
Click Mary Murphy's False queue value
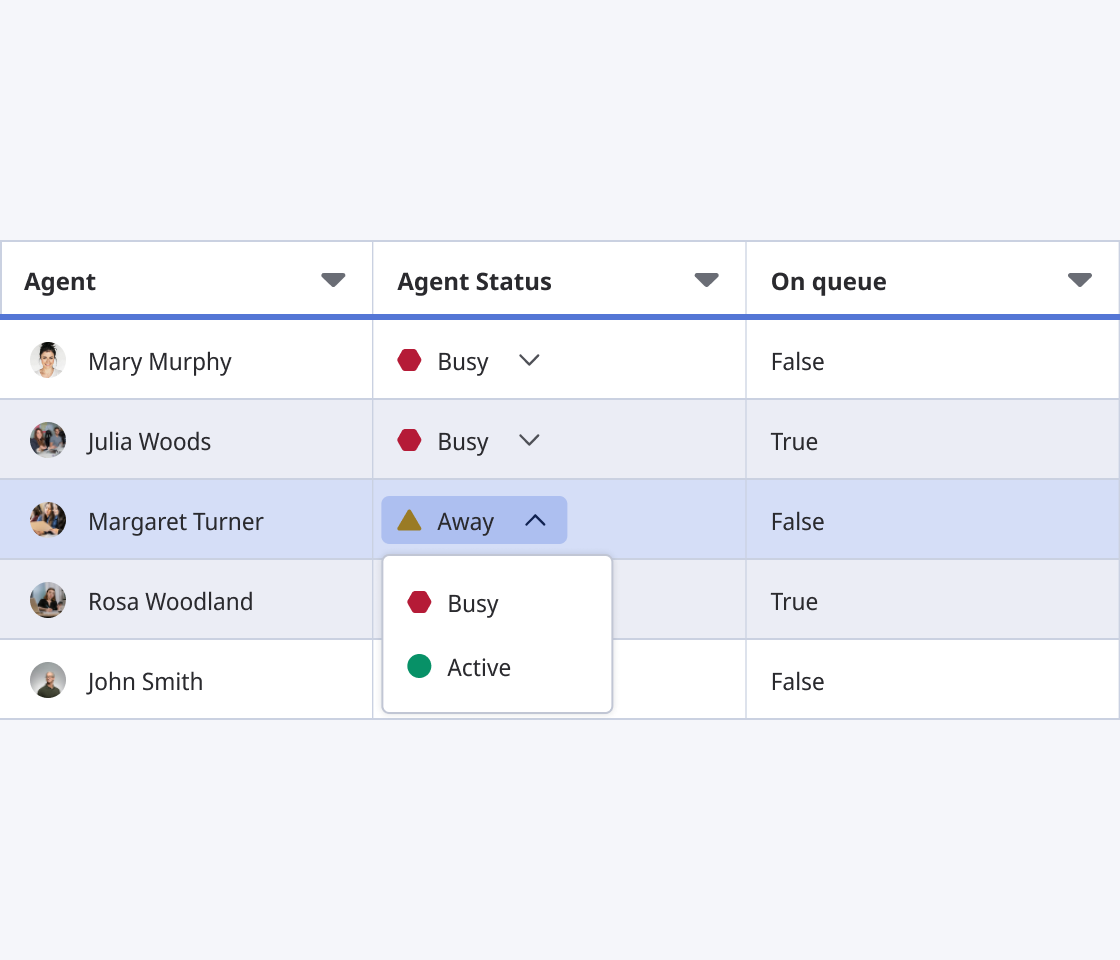pos(797,361)
